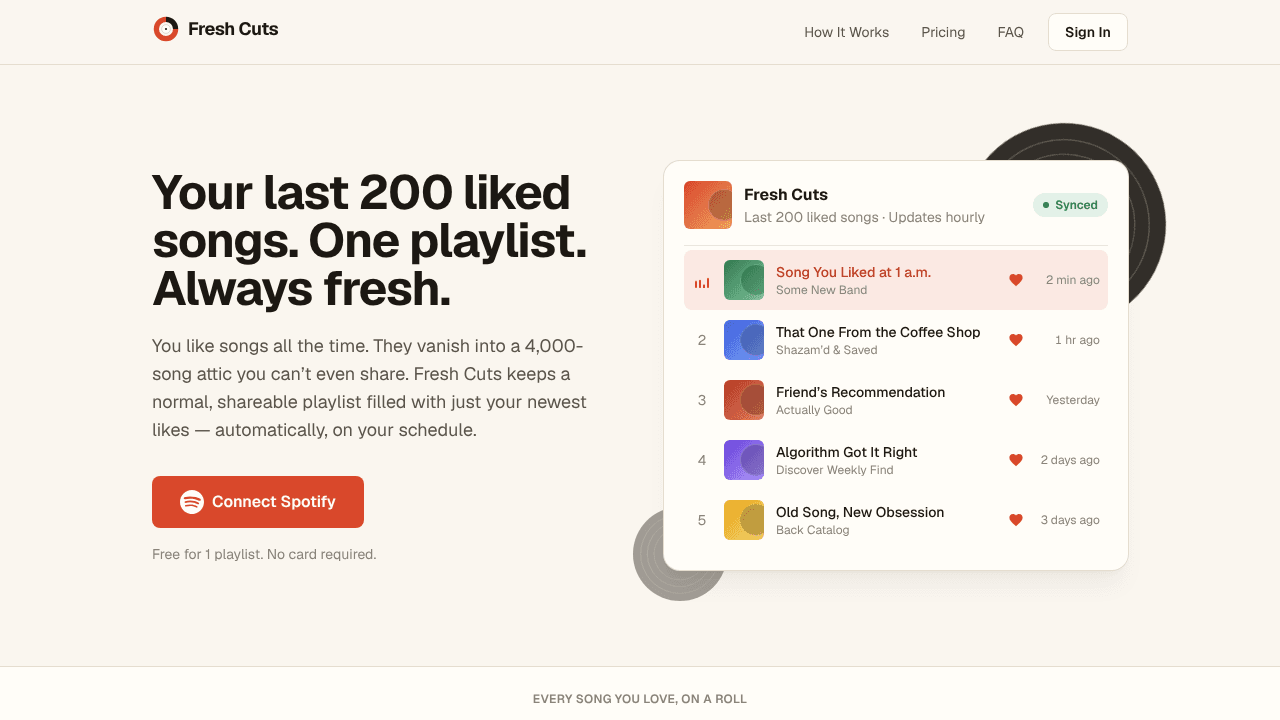Click heart icon next to Algorithm Got It Right
The image size is (1280, 720).
[1016, 460]
